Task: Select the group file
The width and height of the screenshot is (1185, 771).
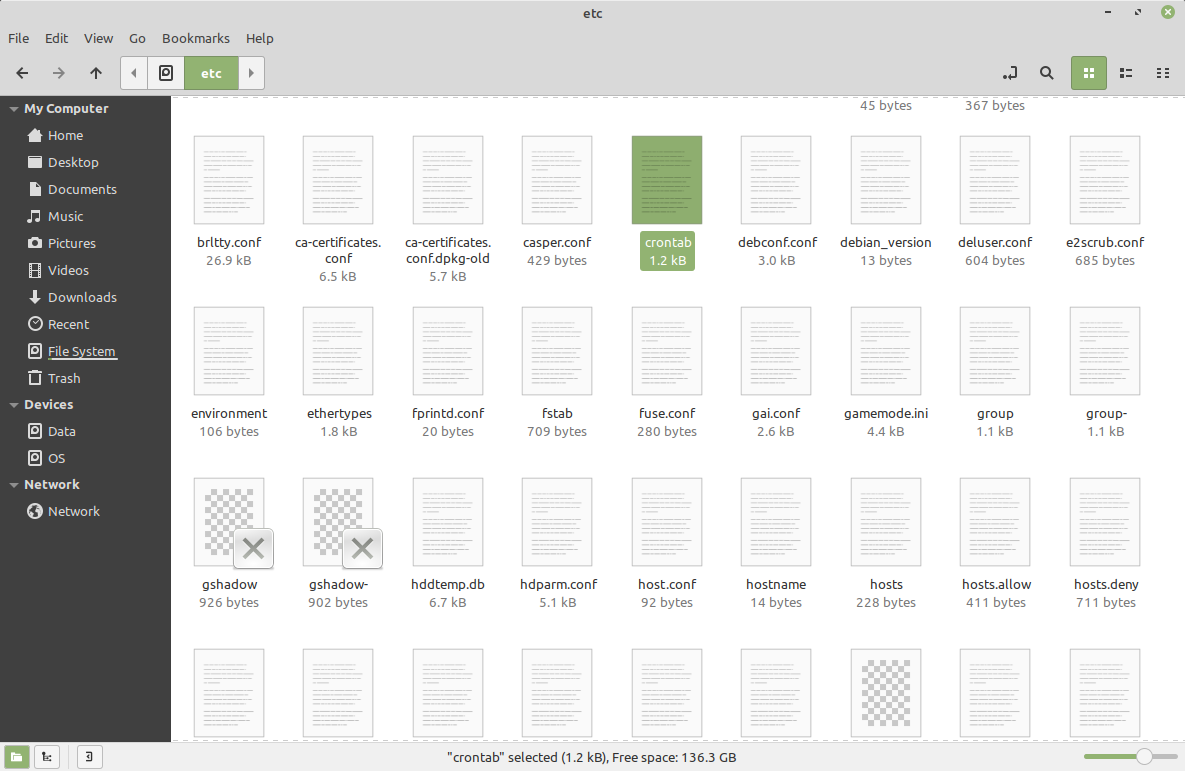Action: click(x=995, y=351)
